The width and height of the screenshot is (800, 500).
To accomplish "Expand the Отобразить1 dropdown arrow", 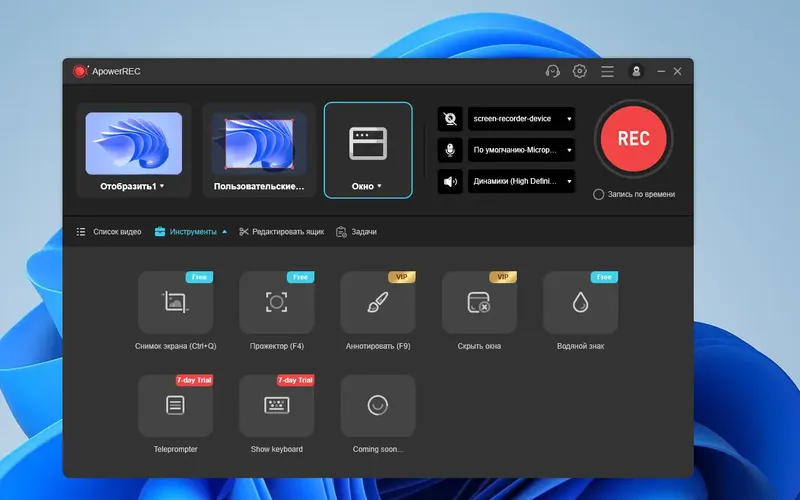I will tap(162, 186).
